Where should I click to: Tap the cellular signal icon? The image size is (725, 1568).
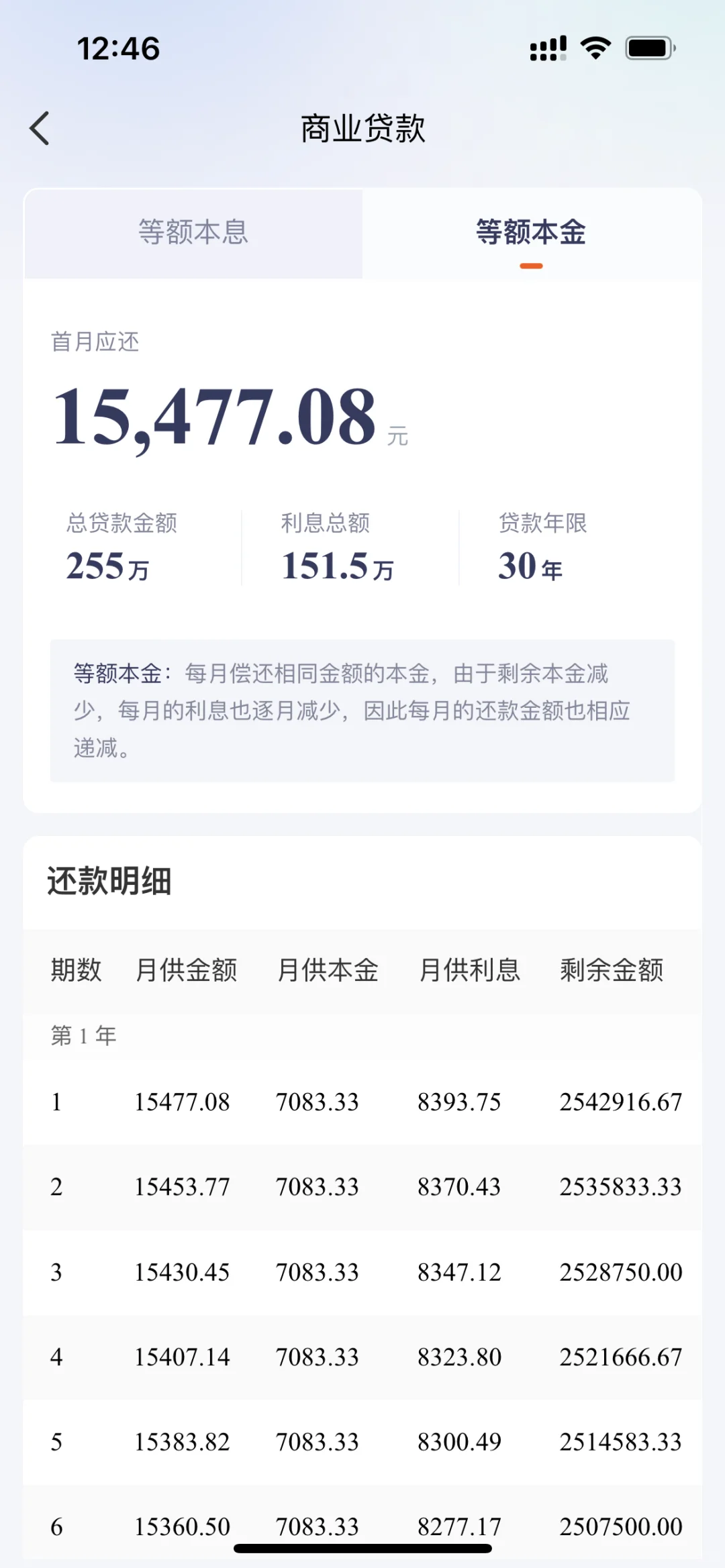click(x=548, y=48)
